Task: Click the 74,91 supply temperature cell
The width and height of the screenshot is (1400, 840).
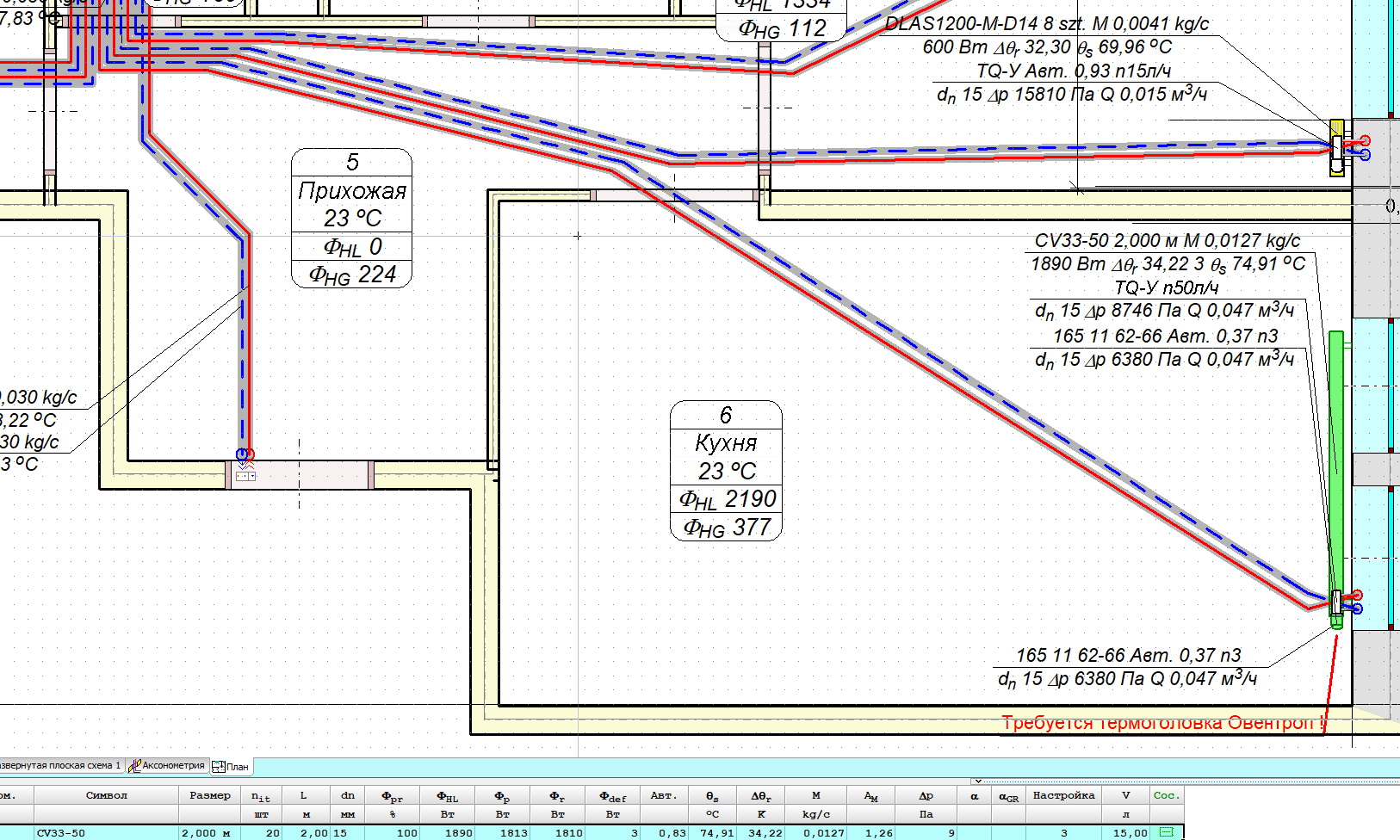Action: coord(712,832)
